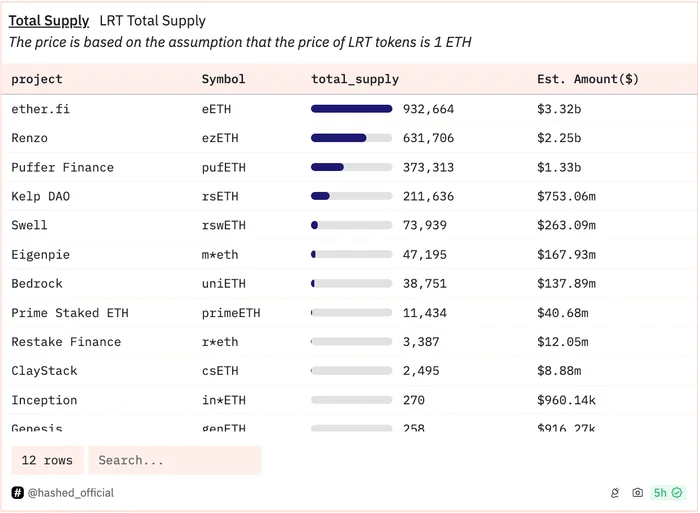
Task: Sort by the project column header
Action: [x=37, y=79]
